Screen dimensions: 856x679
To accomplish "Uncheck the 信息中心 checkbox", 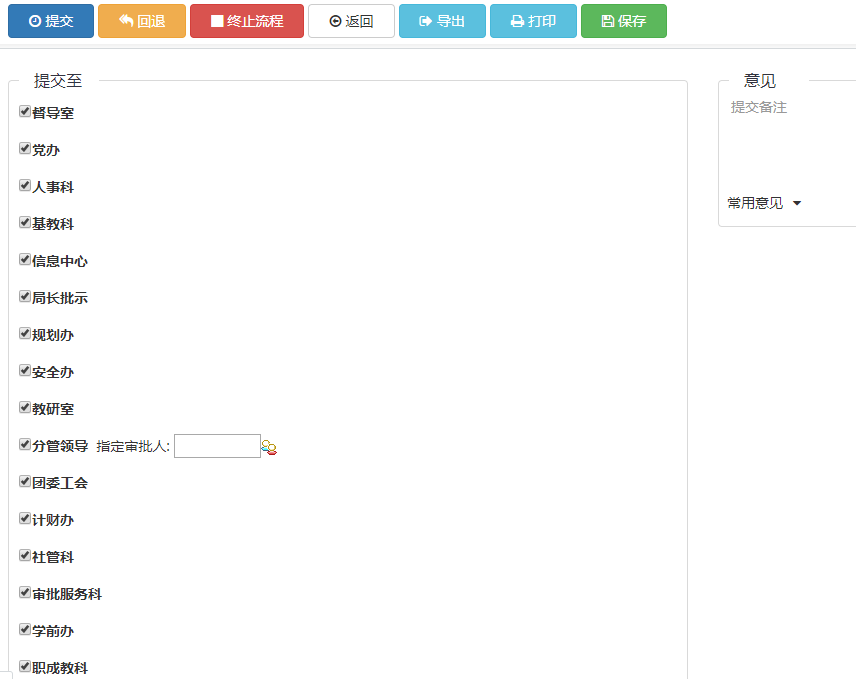I will point(25,259).
